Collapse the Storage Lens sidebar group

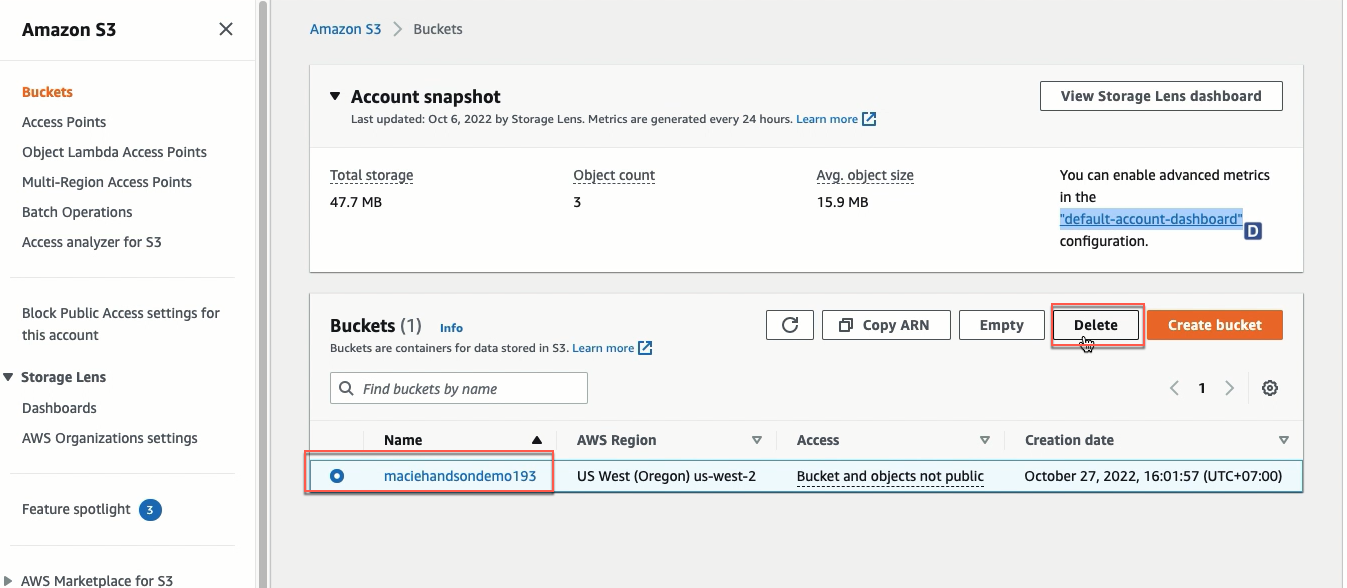point(9,377)
